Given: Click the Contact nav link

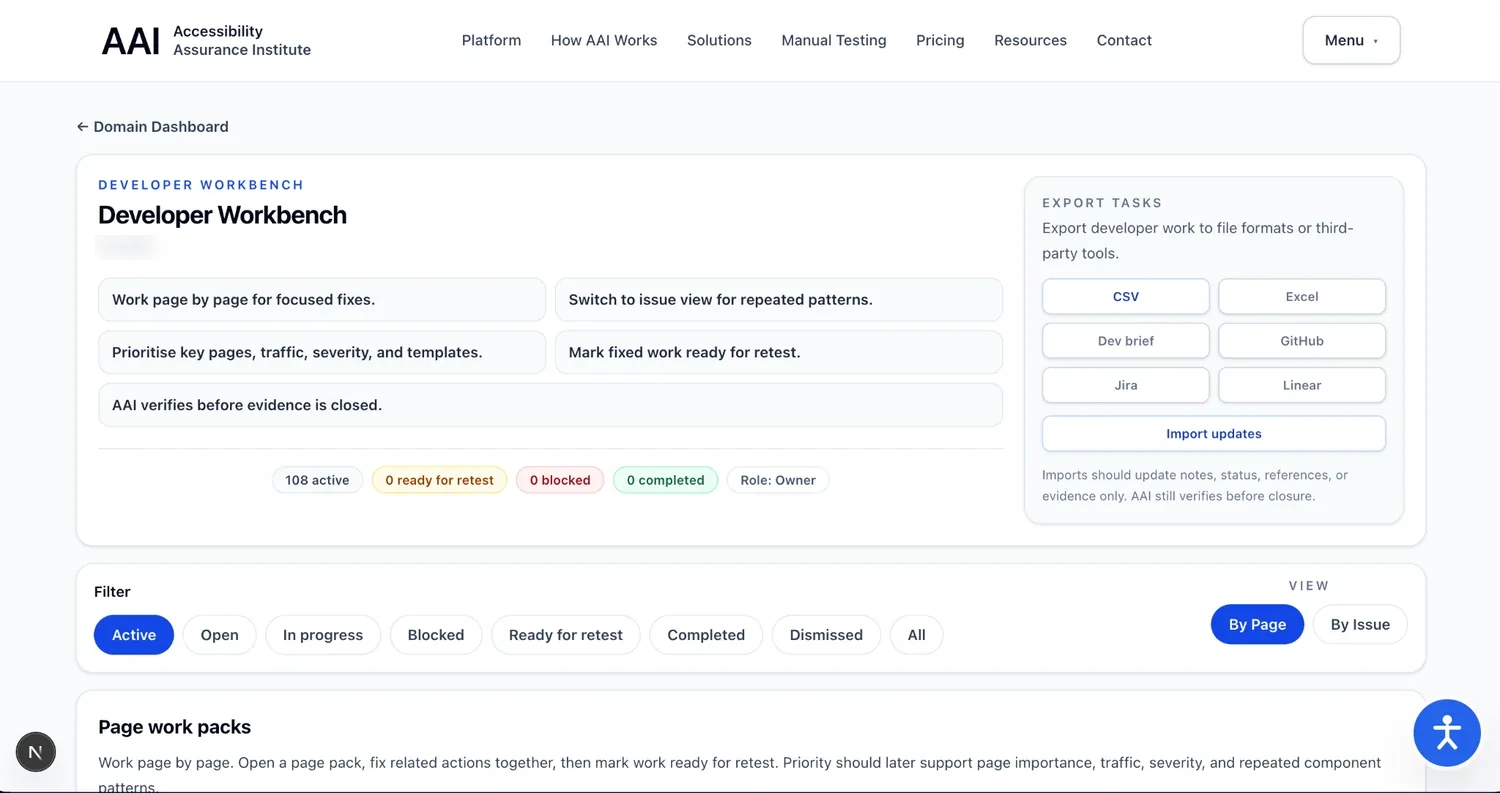Looking at the screenshot, I should coord(1124,40).
